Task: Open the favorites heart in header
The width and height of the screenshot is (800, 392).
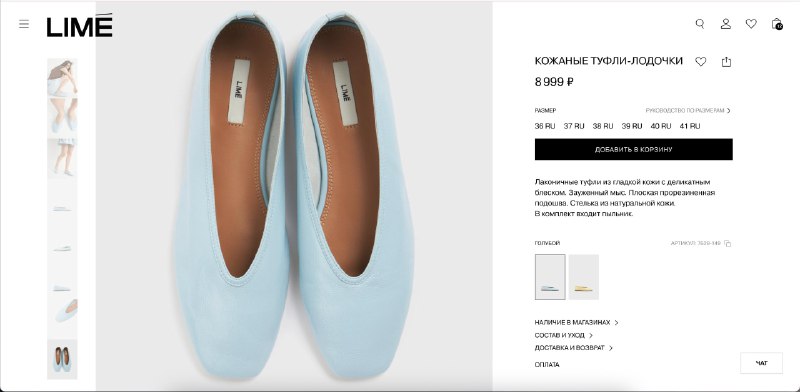Action: point(751,23)
